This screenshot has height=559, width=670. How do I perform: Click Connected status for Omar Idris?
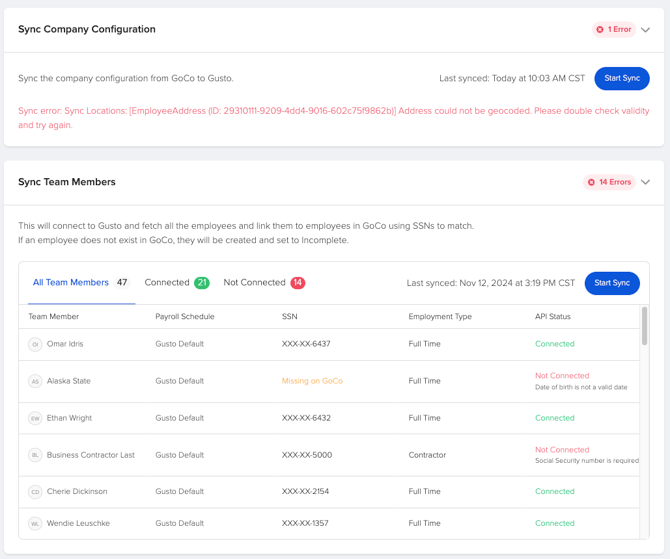pyautogui.click(x=555, y=344)
